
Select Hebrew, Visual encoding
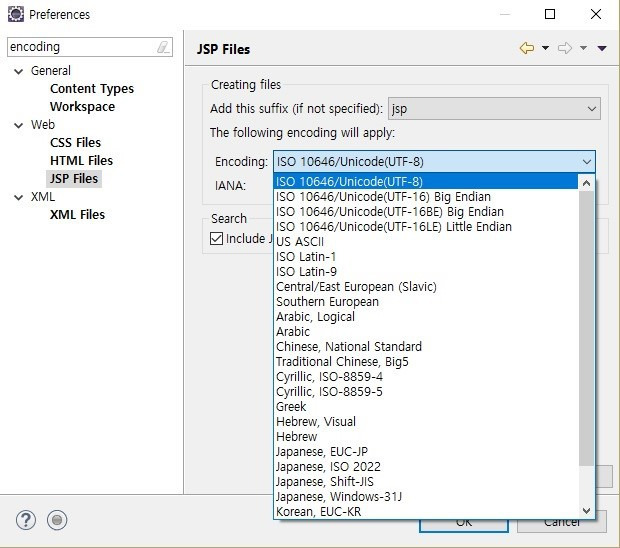point(426,422)
